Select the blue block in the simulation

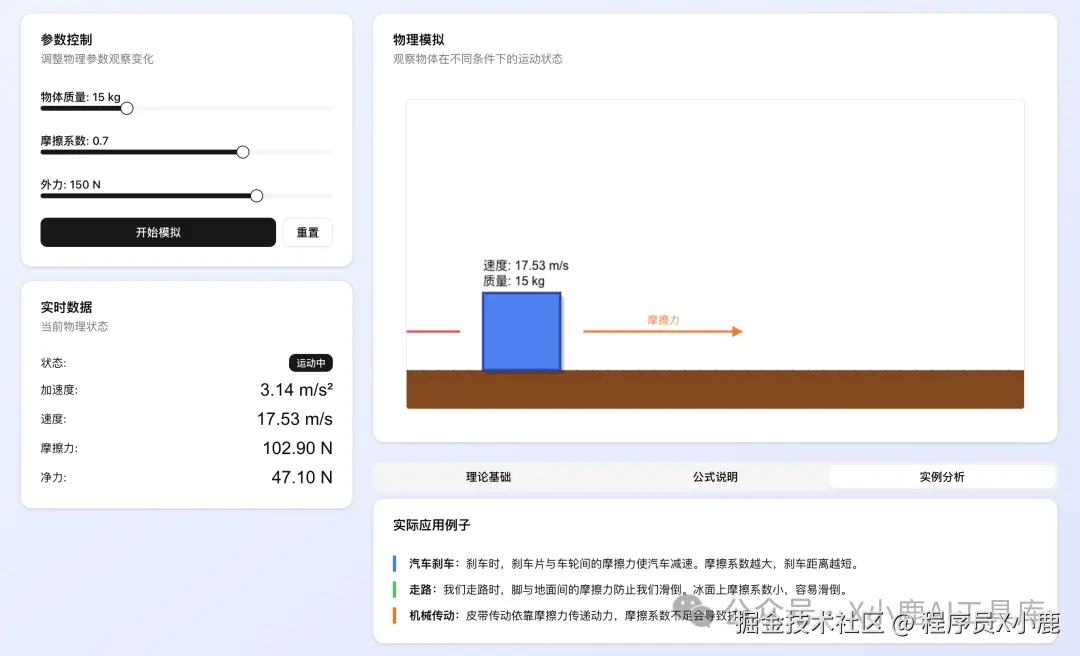521,330
